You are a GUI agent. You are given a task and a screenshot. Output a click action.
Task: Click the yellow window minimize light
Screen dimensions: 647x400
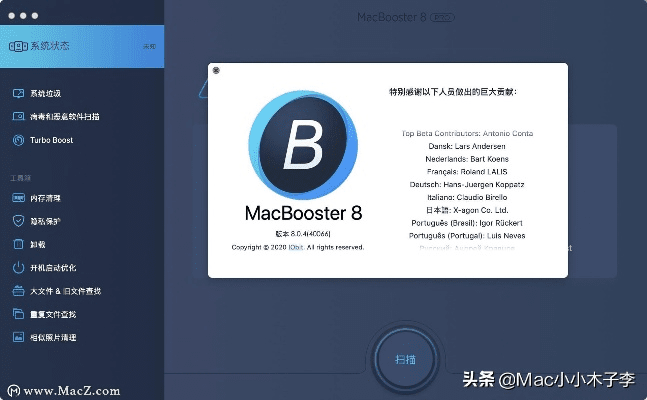coord(23,16)
